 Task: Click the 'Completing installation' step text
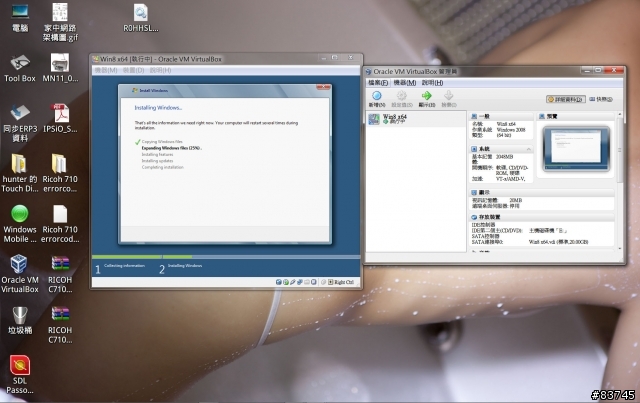tap(162, 167)
